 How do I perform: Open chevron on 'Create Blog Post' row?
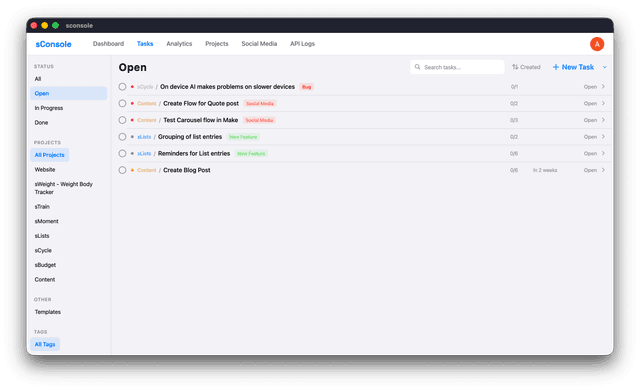pyautogui.click(x=603, y=170)
